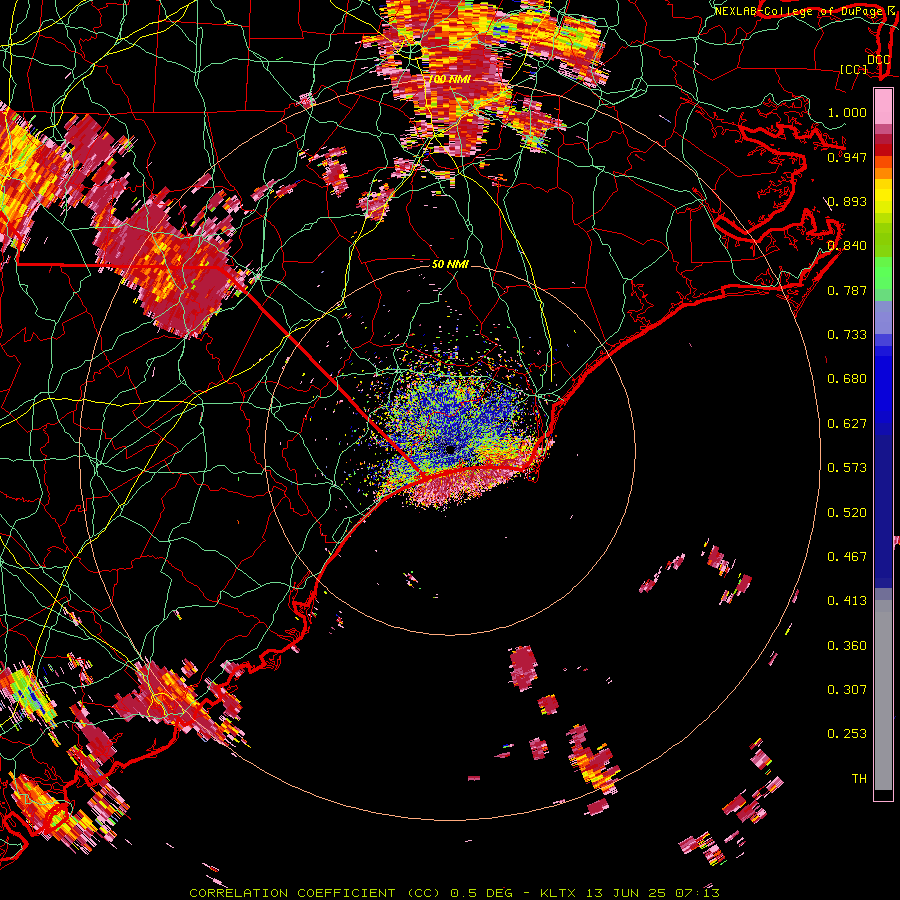Select the 0.413 scale value
The height and width of the screenshot is (900, 900).
pos(847,601)
